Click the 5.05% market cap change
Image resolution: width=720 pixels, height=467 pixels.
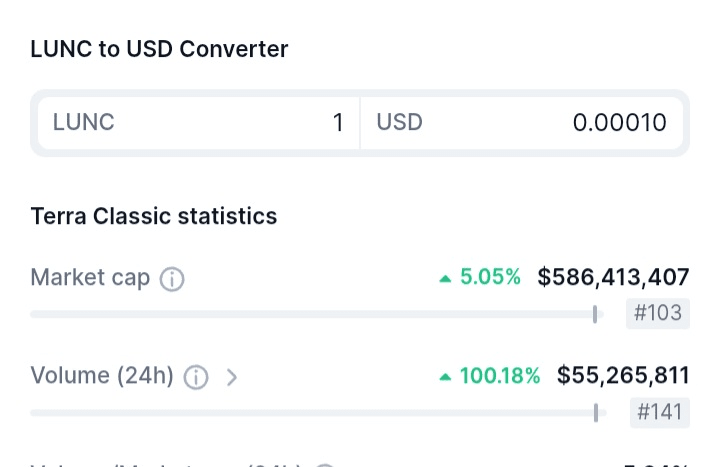pyautogui.click(x=490, y=278)
